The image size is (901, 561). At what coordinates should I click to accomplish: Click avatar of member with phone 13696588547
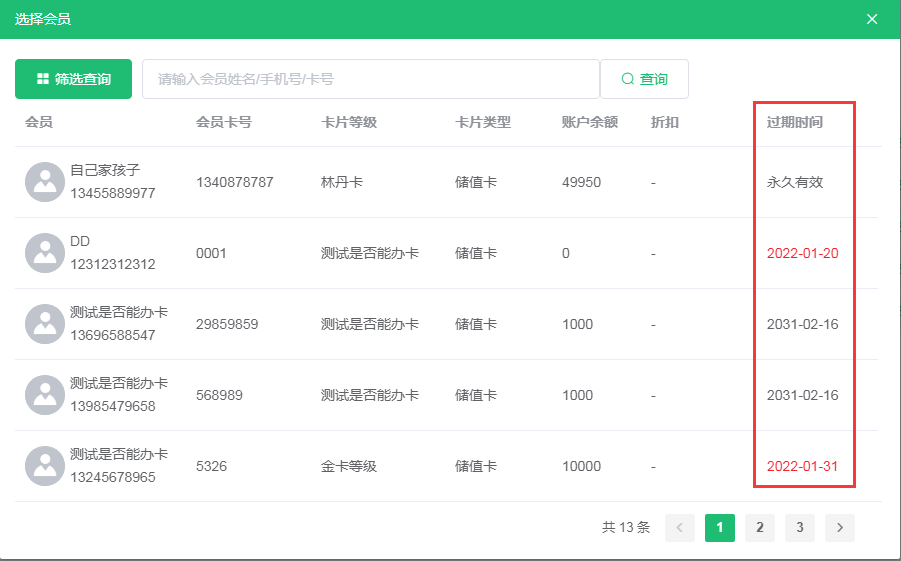45,324
